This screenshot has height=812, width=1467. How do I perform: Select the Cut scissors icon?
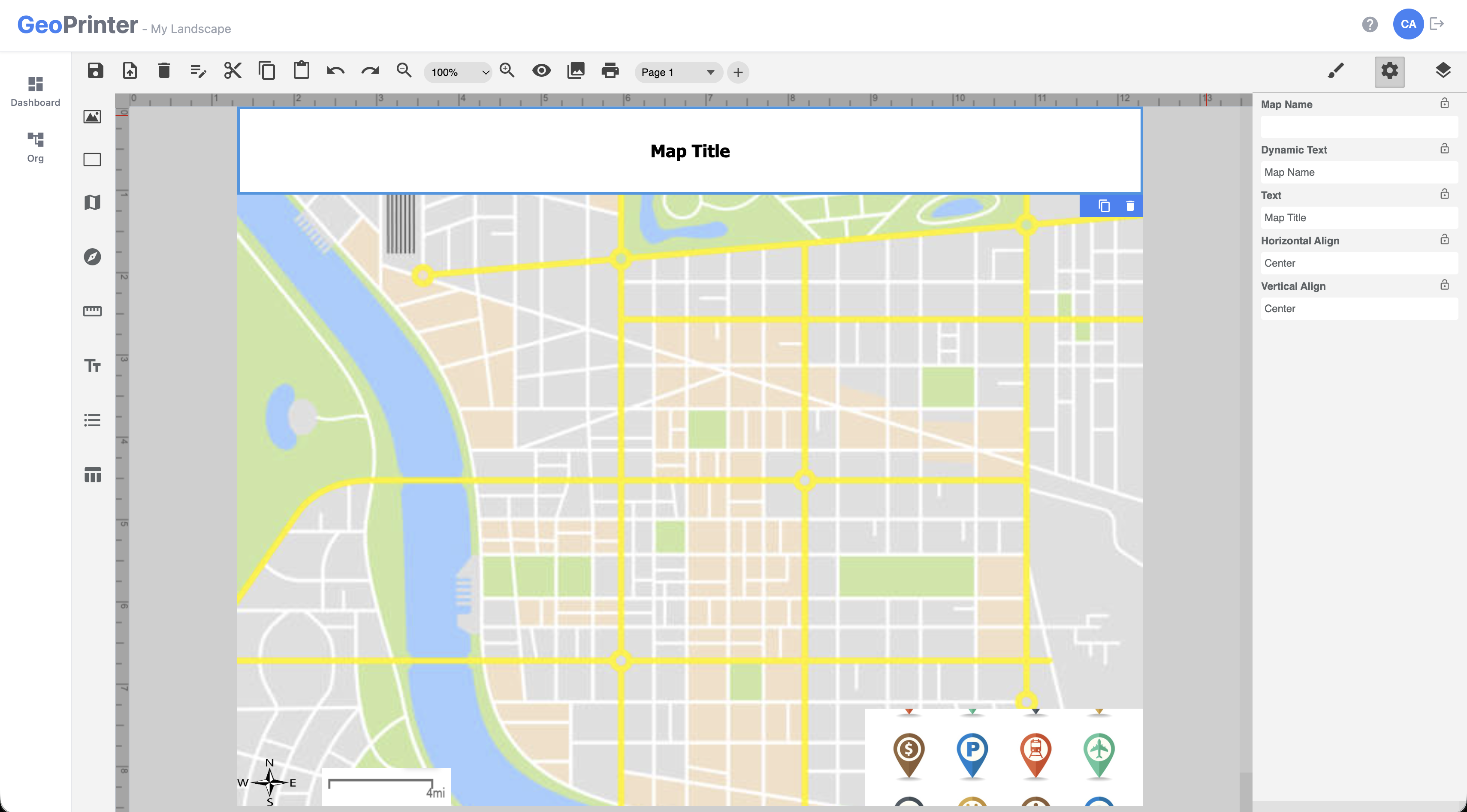tap(232, 71)
